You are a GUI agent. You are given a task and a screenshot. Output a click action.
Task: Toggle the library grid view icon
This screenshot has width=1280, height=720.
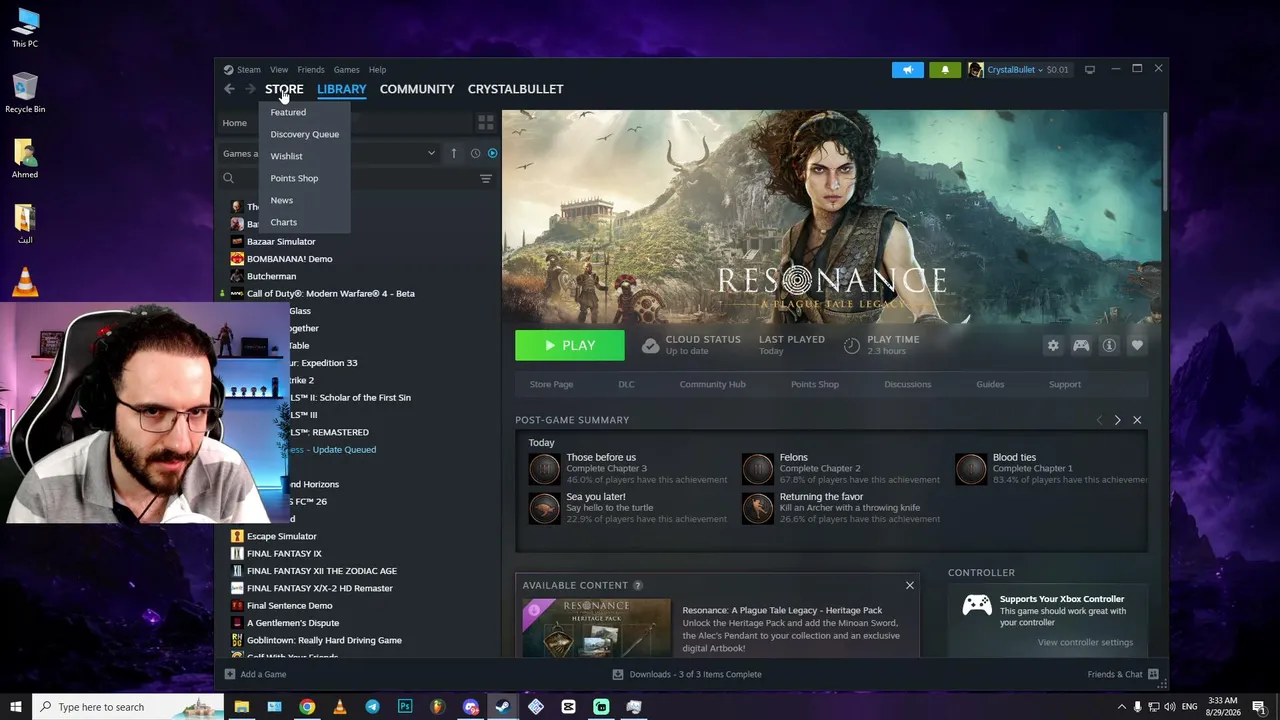tap(486, 123)
